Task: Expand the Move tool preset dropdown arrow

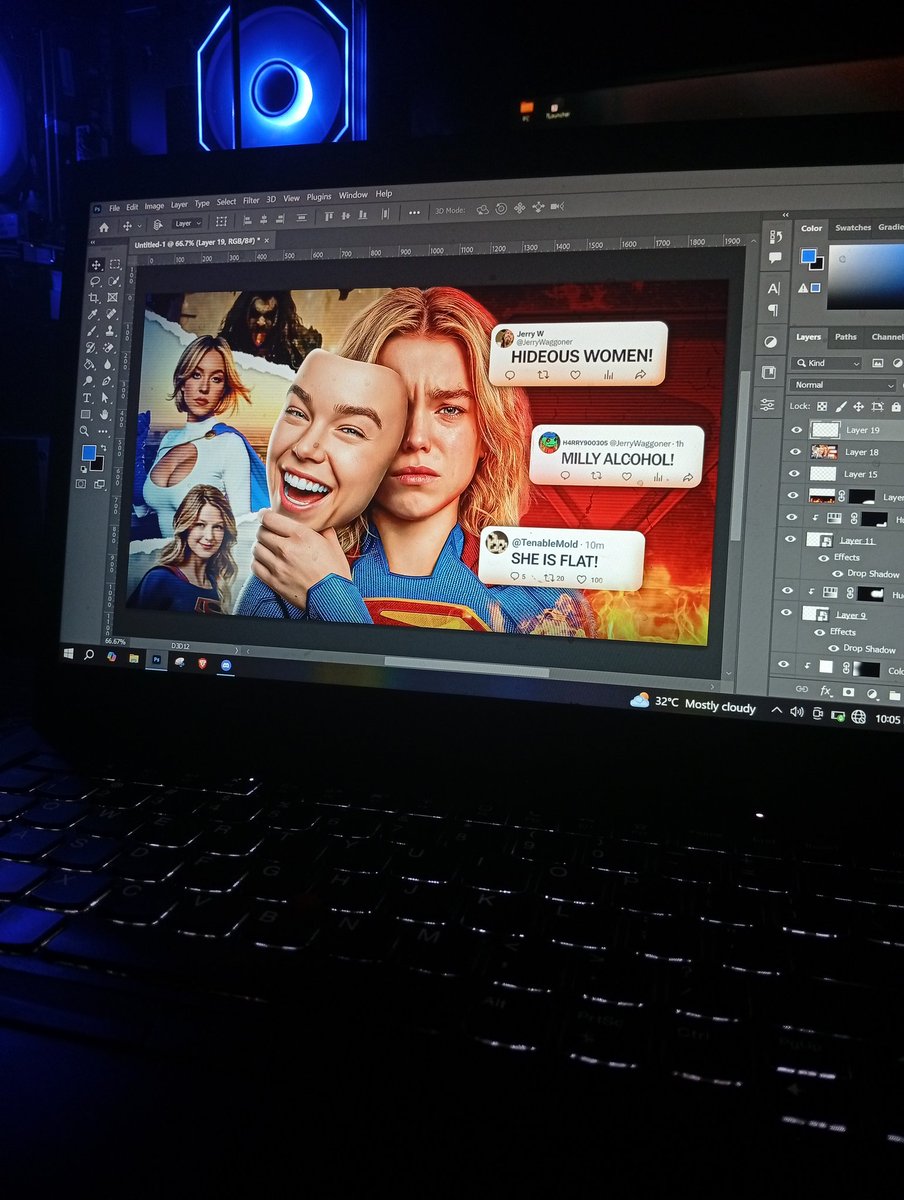Action: [139, 226]
